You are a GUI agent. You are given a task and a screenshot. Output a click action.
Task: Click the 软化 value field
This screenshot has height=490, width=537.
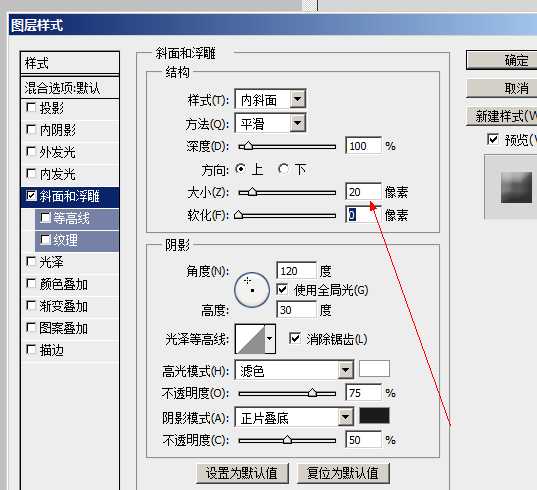point(363,215)
